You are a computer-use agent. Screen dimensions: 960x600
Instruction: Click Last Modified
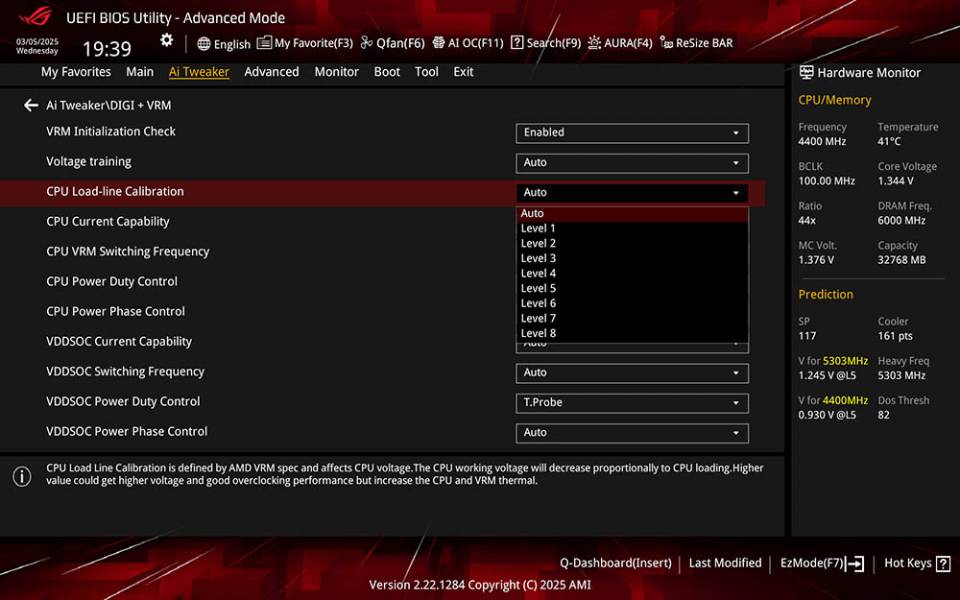tap(725, 563)
